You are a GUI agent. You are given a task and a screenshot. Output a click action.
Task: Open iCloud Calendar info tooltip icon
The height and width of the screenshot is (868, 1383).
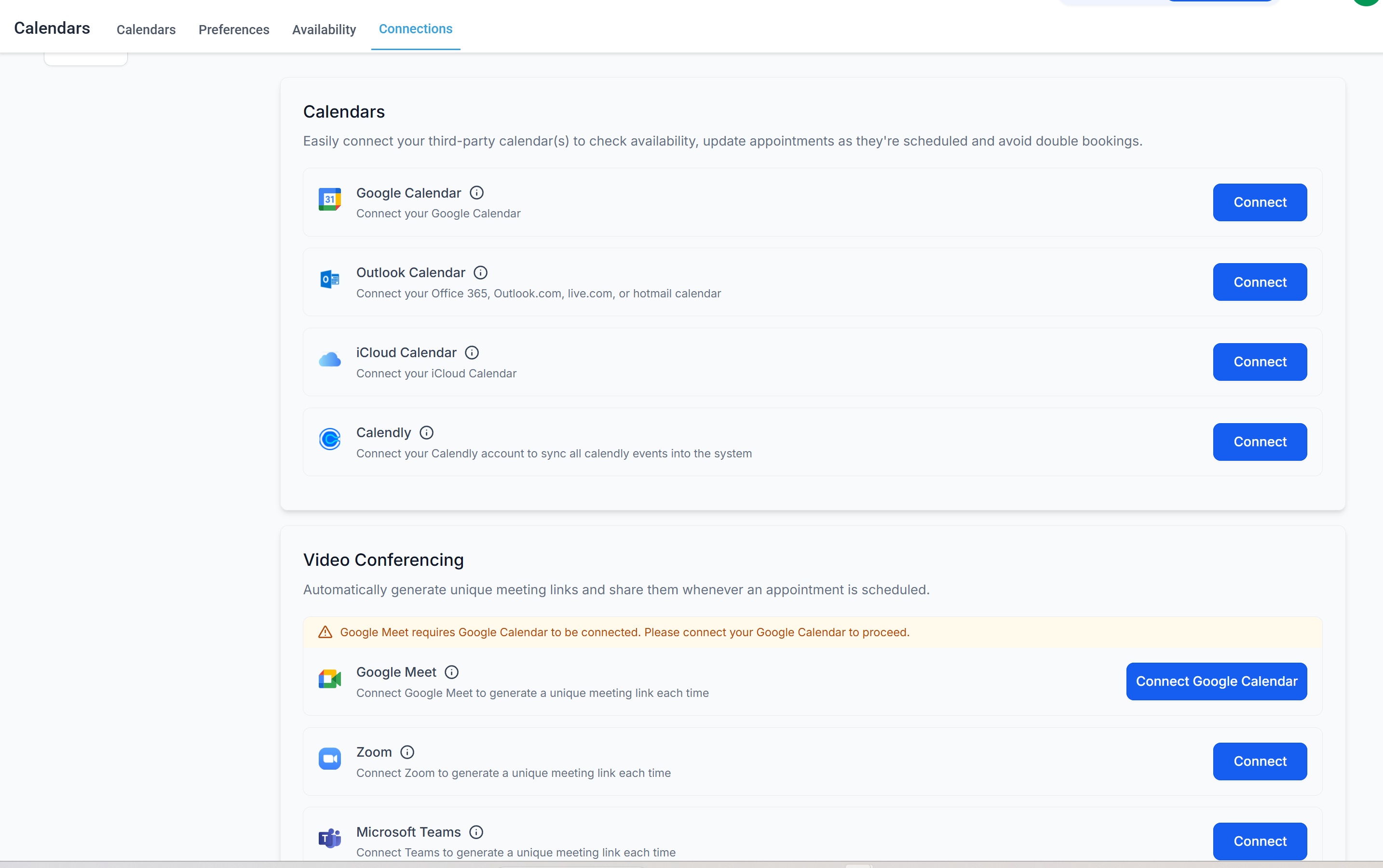(472, 352)
